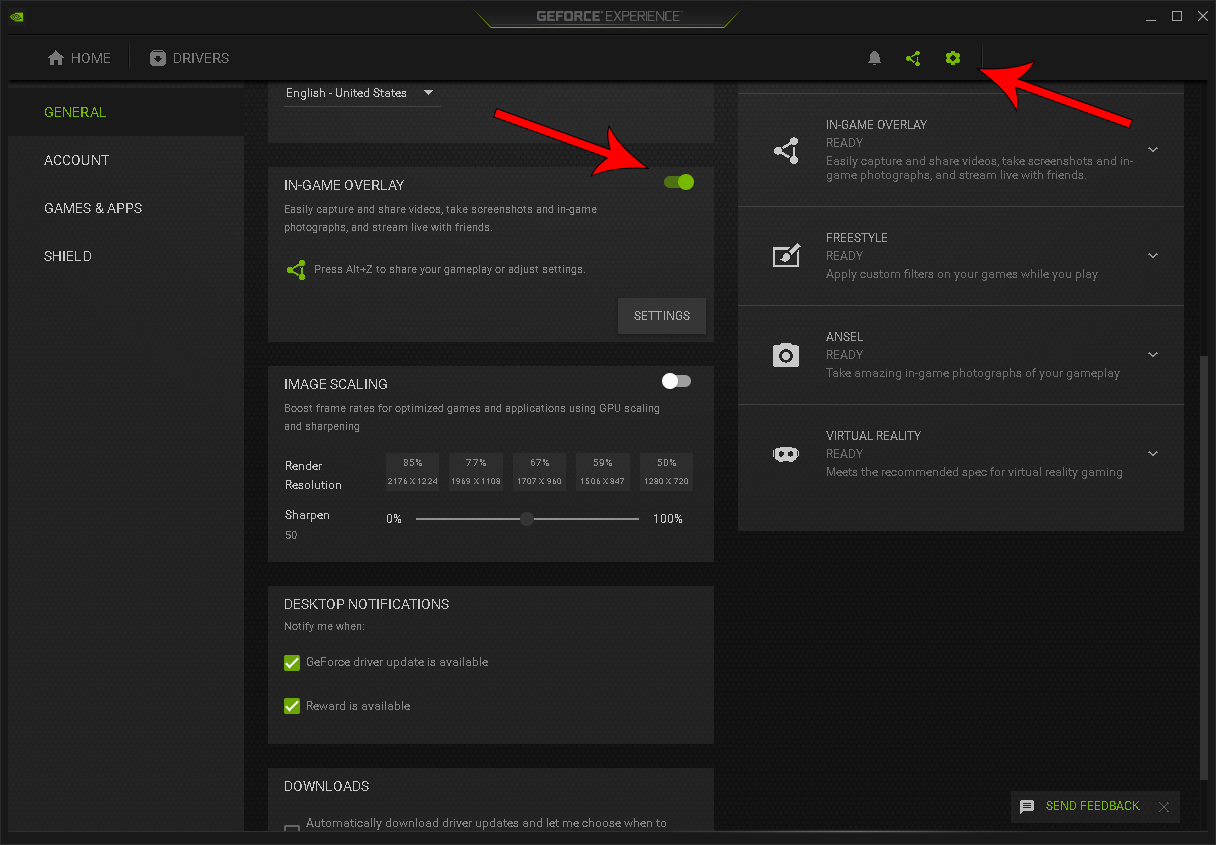Select GENERAL in the sidebar
The image size is (1216, 845).
(126, 112)
